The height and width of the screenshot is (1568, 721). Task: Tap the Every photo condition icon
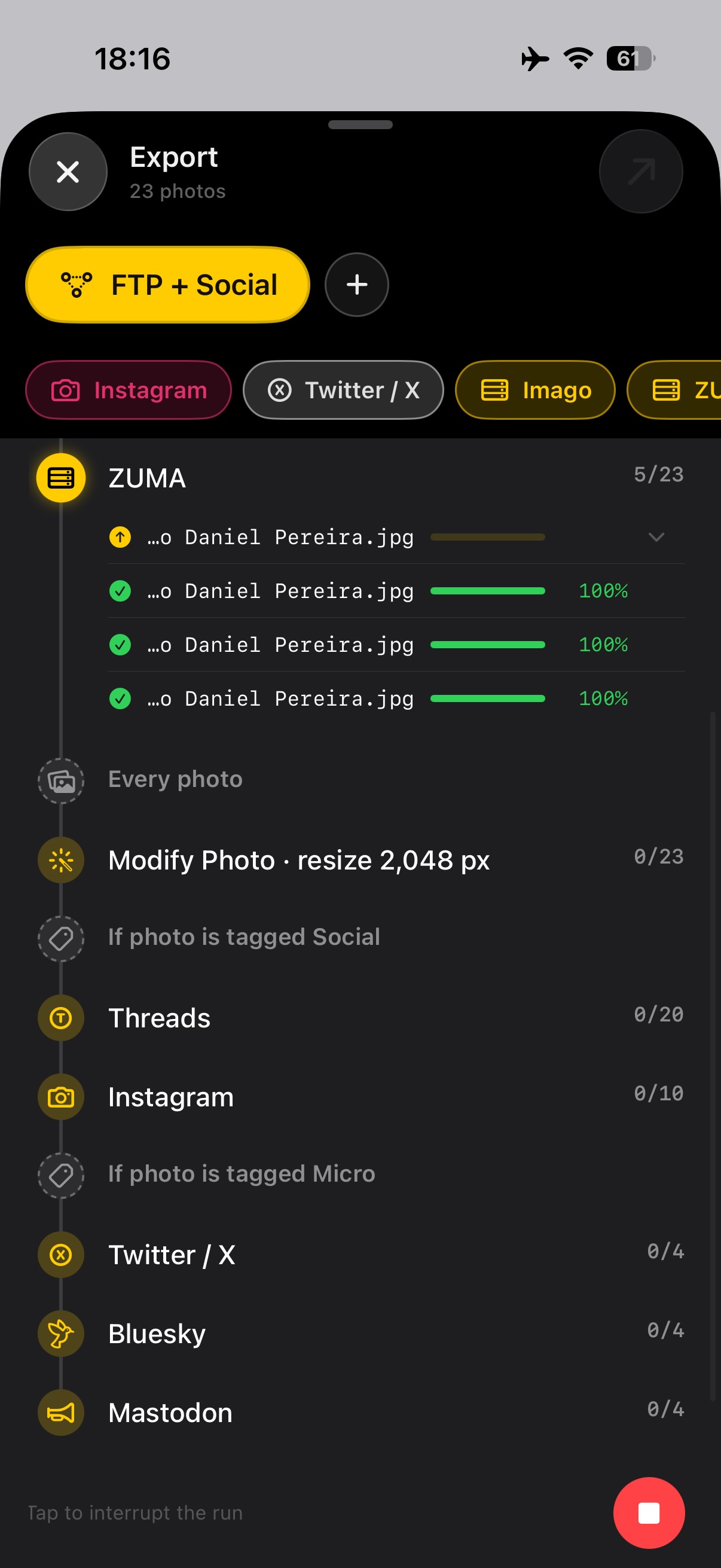(61, 781)
